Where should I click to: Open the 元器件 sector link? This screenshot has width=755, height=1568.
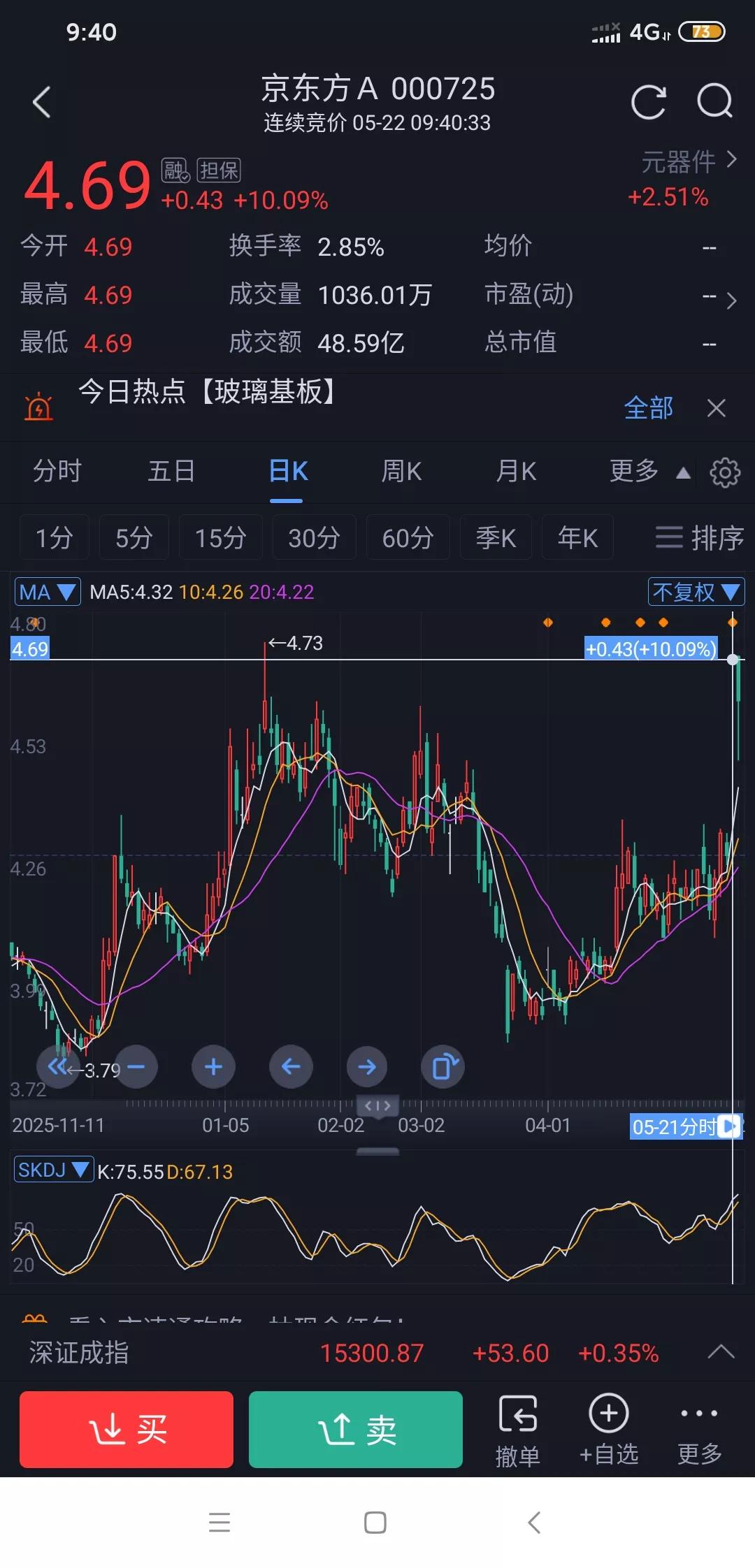point(689,162)
